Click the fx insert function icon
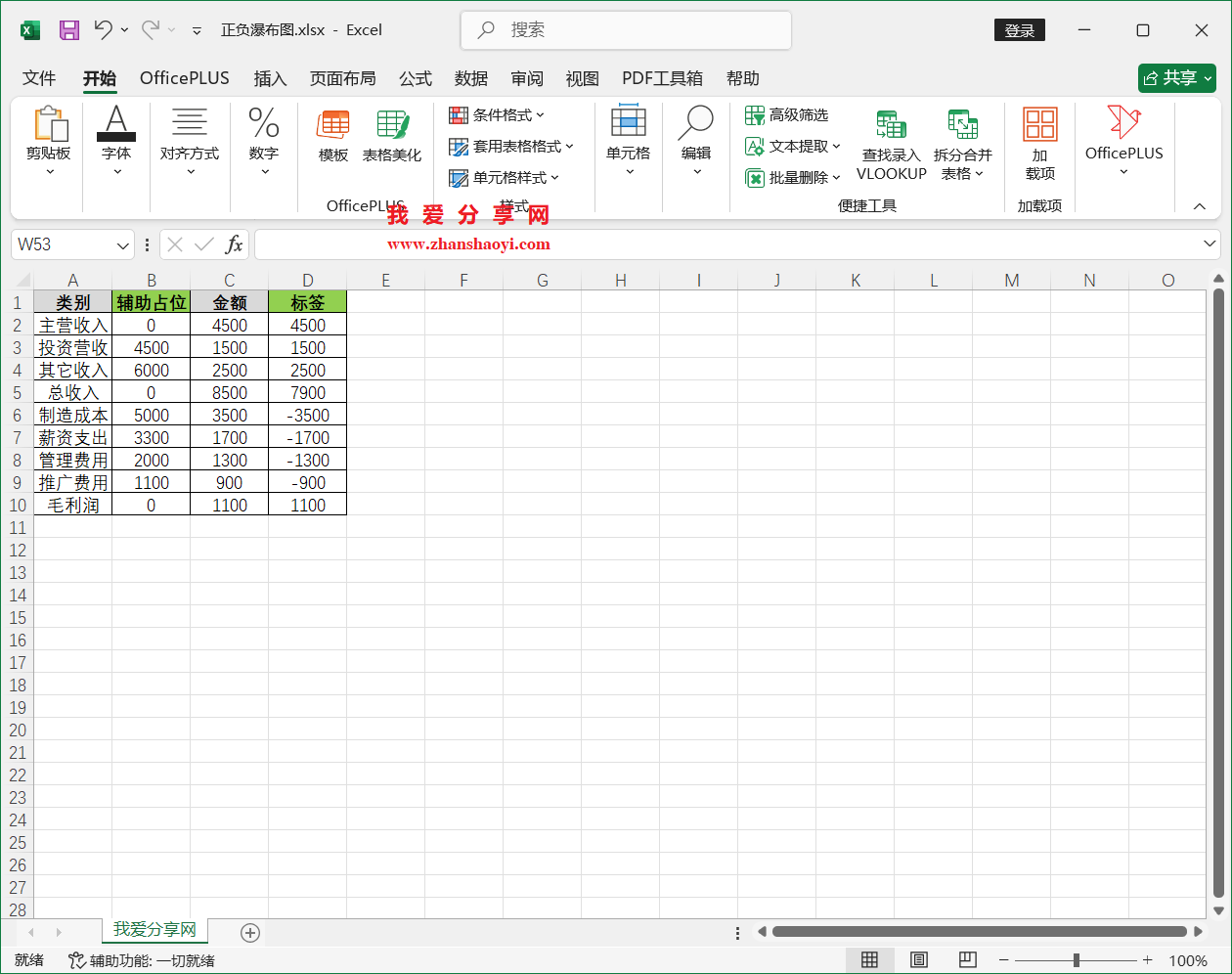Screen dimensions: 1232x974 pos(235,244)
